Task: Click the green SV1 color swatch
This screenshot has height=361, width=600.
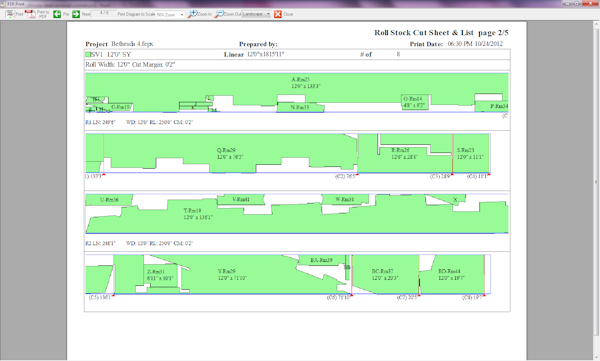Action: coord(88,54)
